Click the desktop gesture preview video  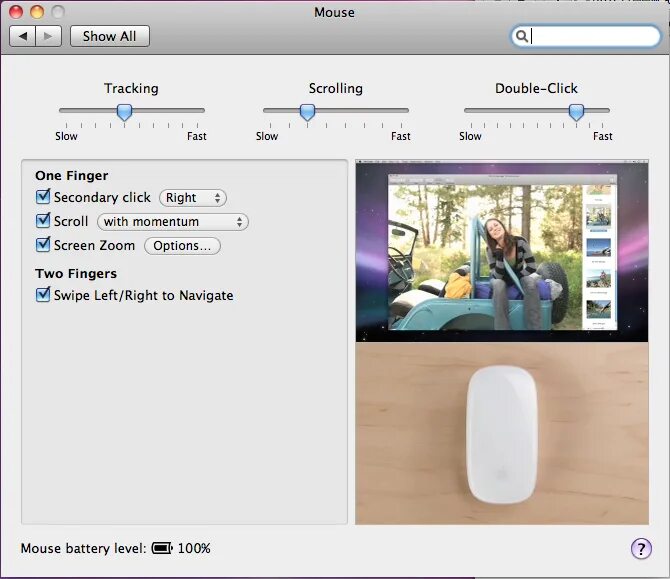[x=502, y=251]
